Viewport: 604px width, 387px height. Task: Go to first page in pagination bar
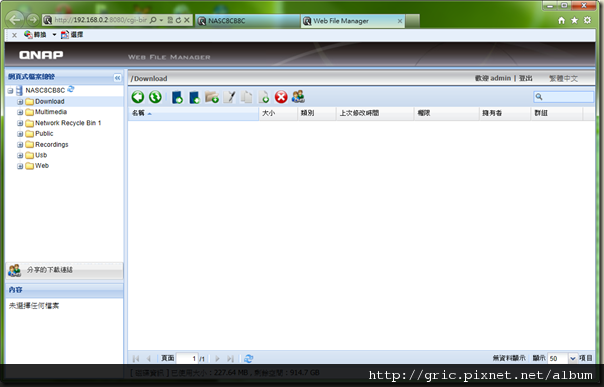click(136, 359)
